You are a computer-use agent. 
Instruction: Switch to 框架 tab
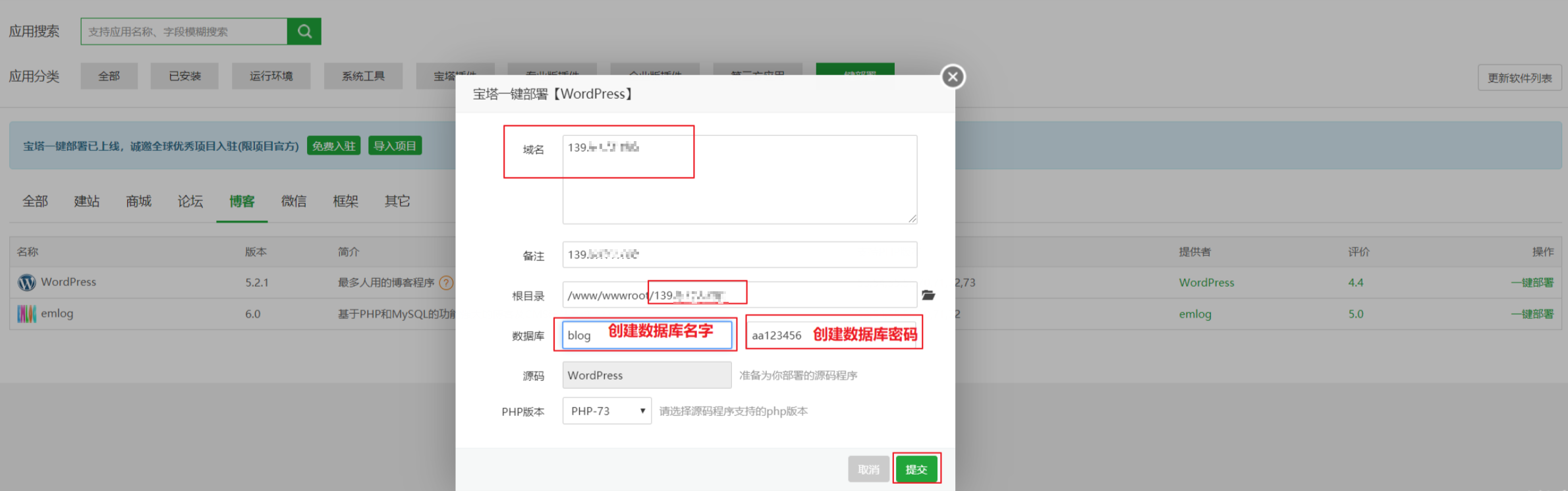(x=346, y=201)
